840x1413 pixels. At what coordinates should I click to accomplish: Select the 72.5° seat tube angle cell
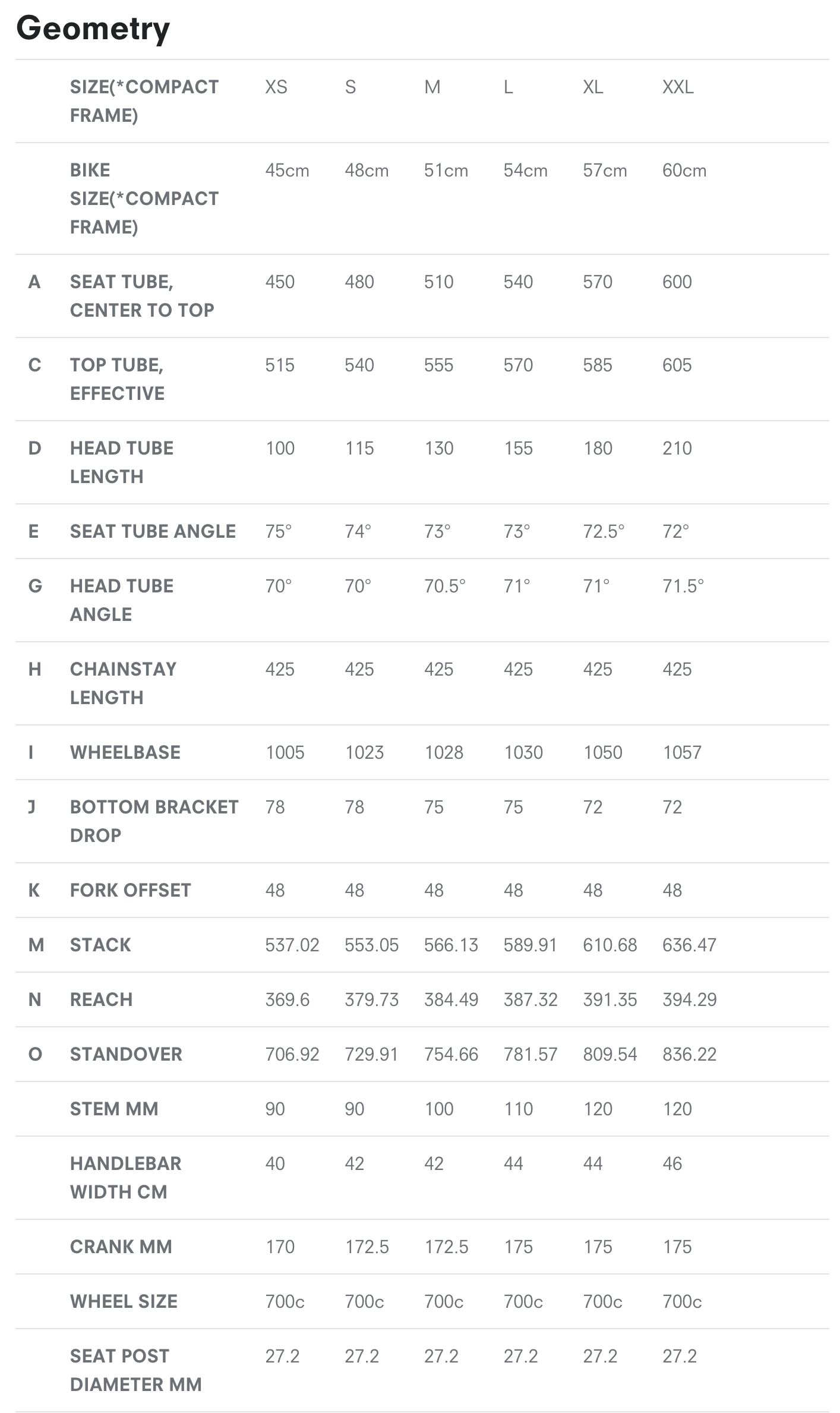click(x=604, y=531)
